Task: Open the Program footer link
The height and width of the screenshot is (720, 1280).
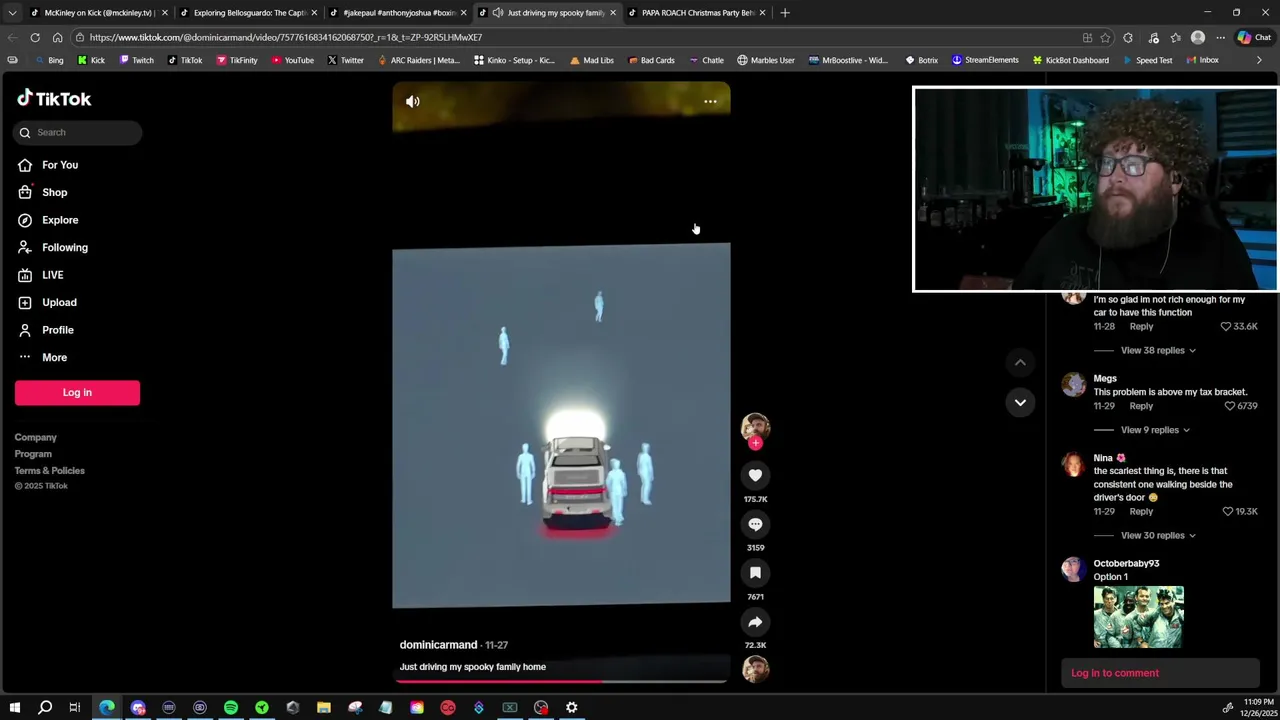Action: 33,454
